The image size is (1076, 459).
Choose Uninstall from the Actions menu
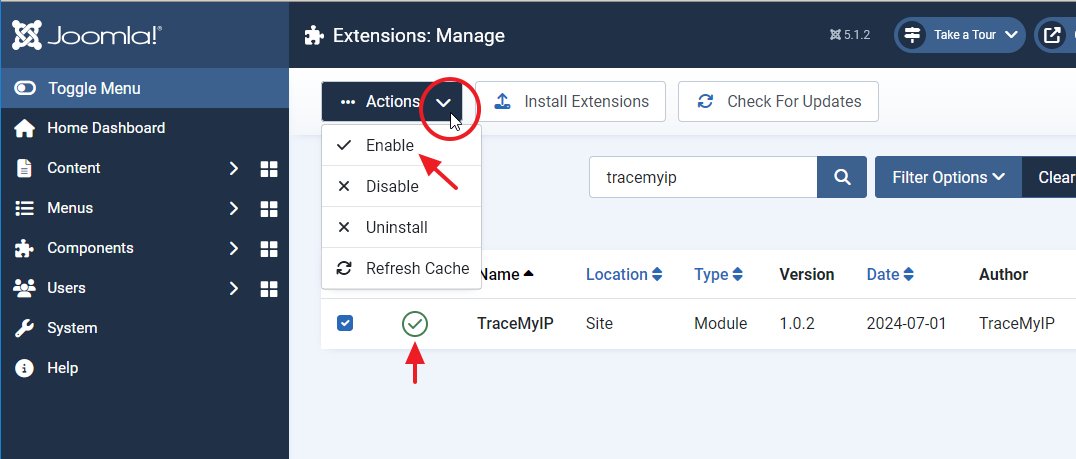pos(396,227)
